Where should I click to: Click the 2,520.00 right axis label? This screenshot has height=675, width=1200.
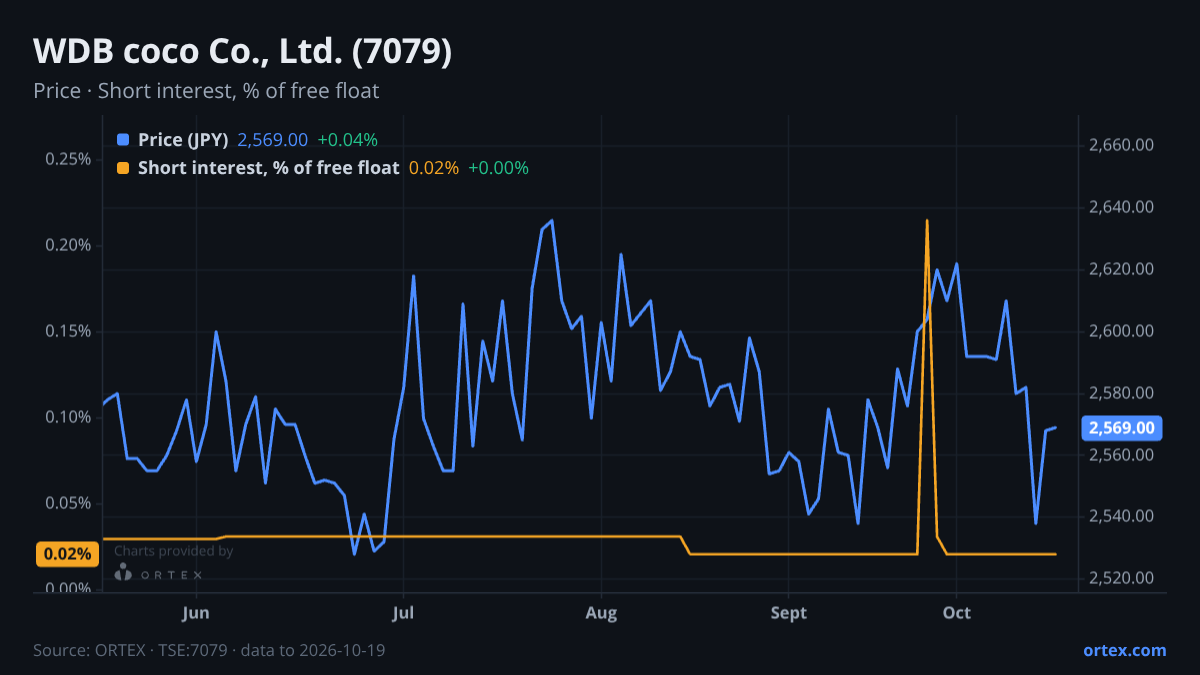click(1121, 579)
